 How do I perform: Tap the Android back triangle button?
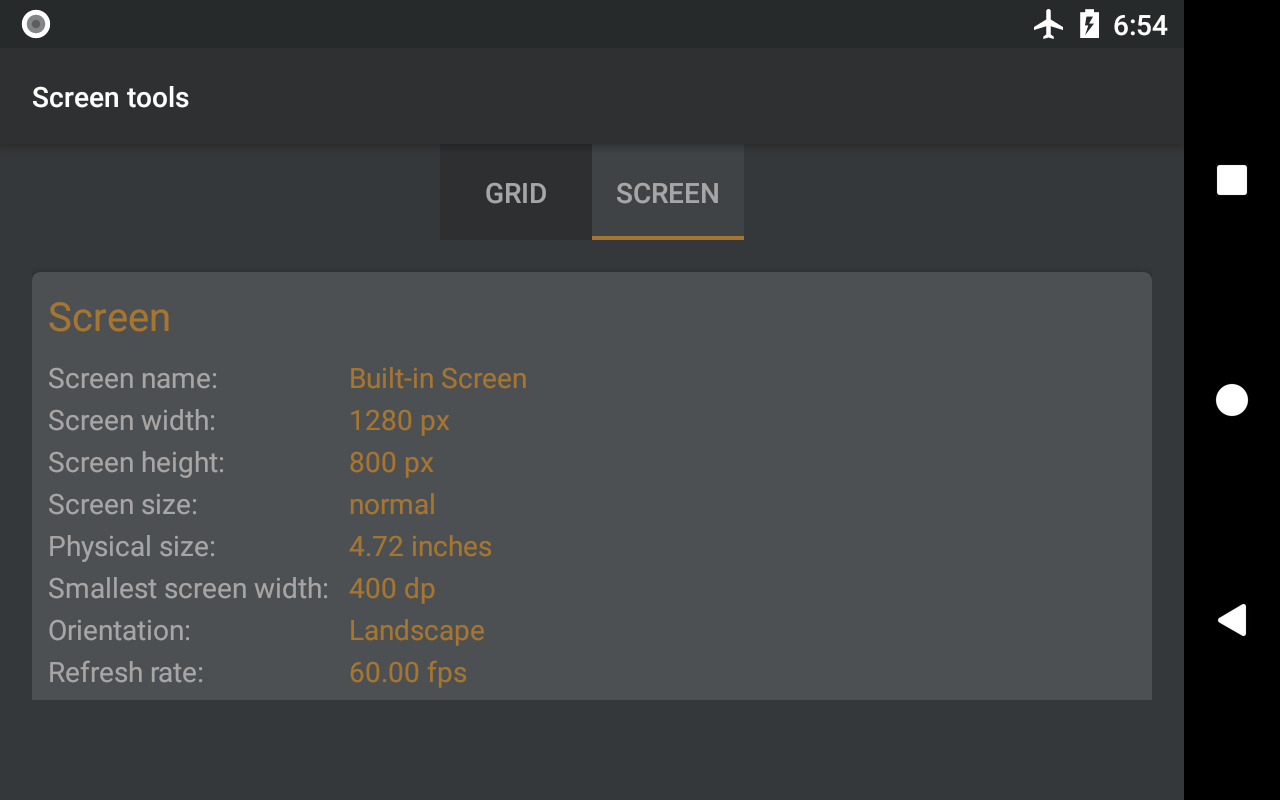tap(1232, 620)
